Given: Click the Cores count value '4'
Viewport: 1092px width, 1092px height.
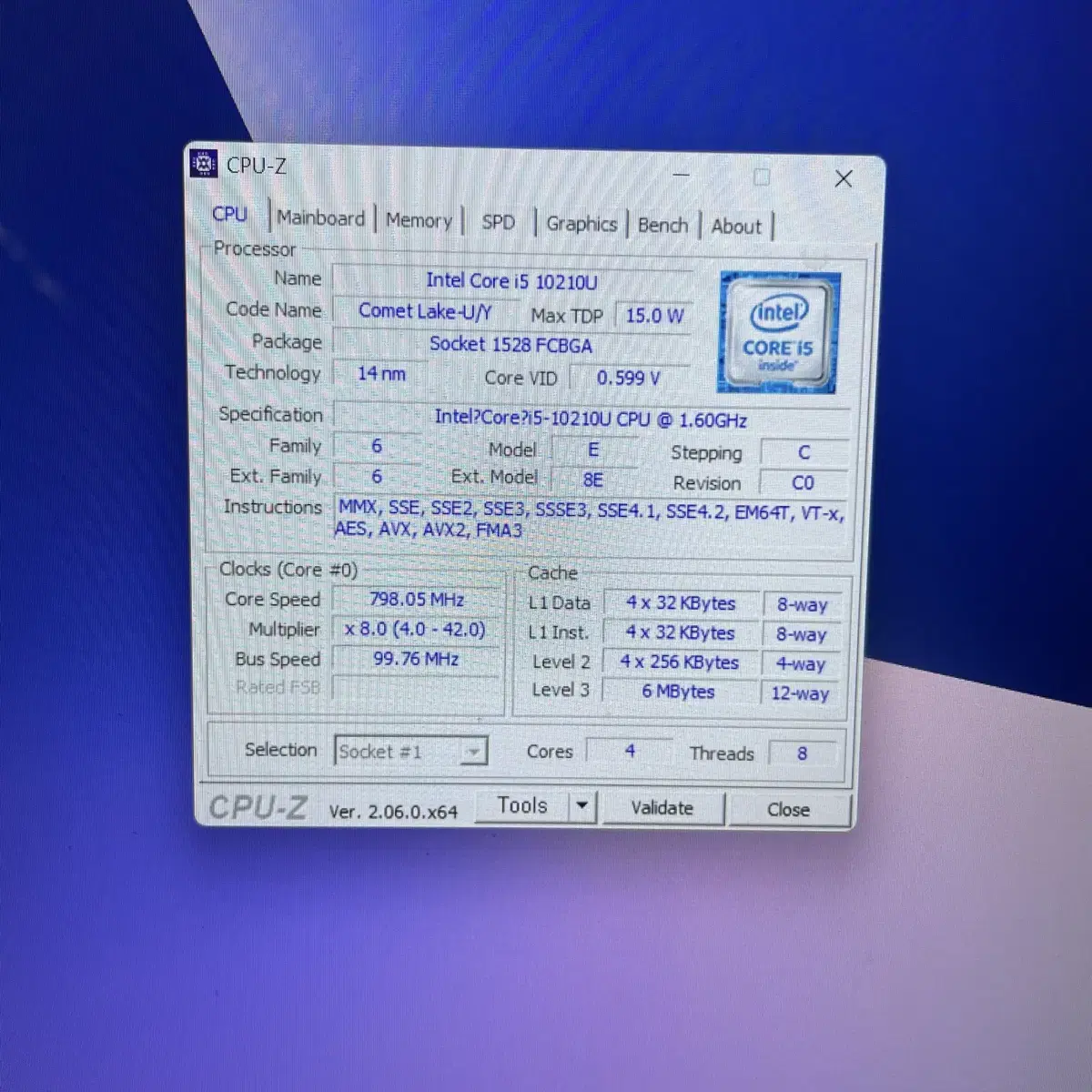Looking at the screenshot, I should (630, 751).
